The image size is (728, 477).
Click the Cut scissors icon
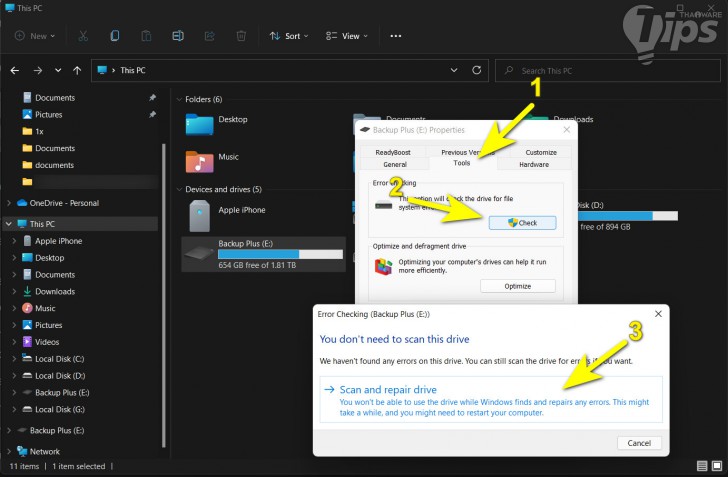tap(83, 36)
